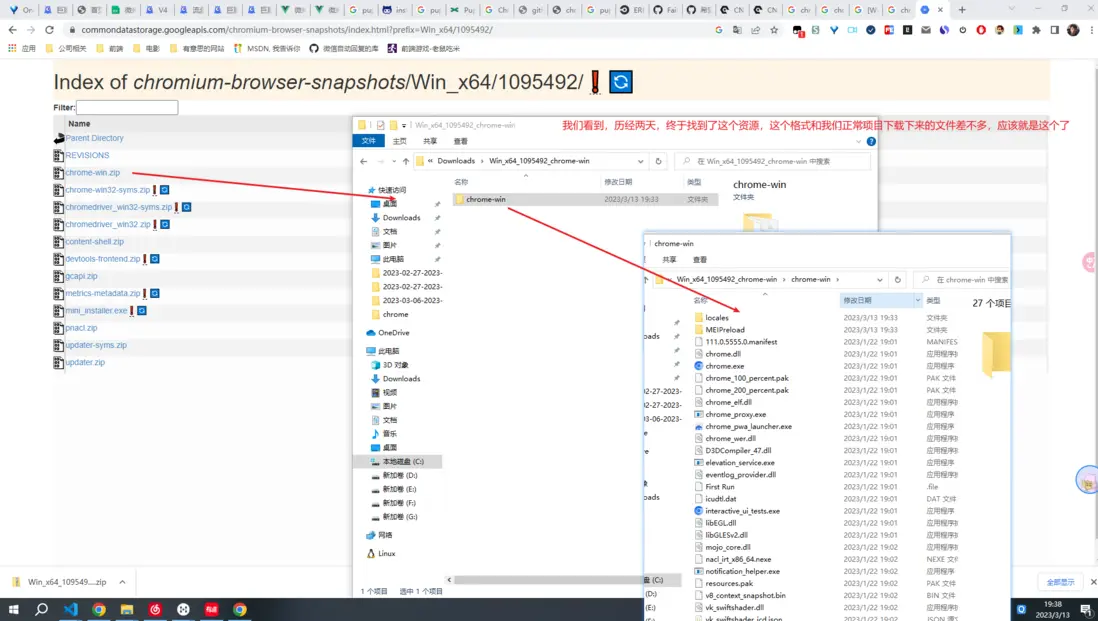
Task: Click the blue icon next to mini_installer.exe
Action: (x=141, y=311)
